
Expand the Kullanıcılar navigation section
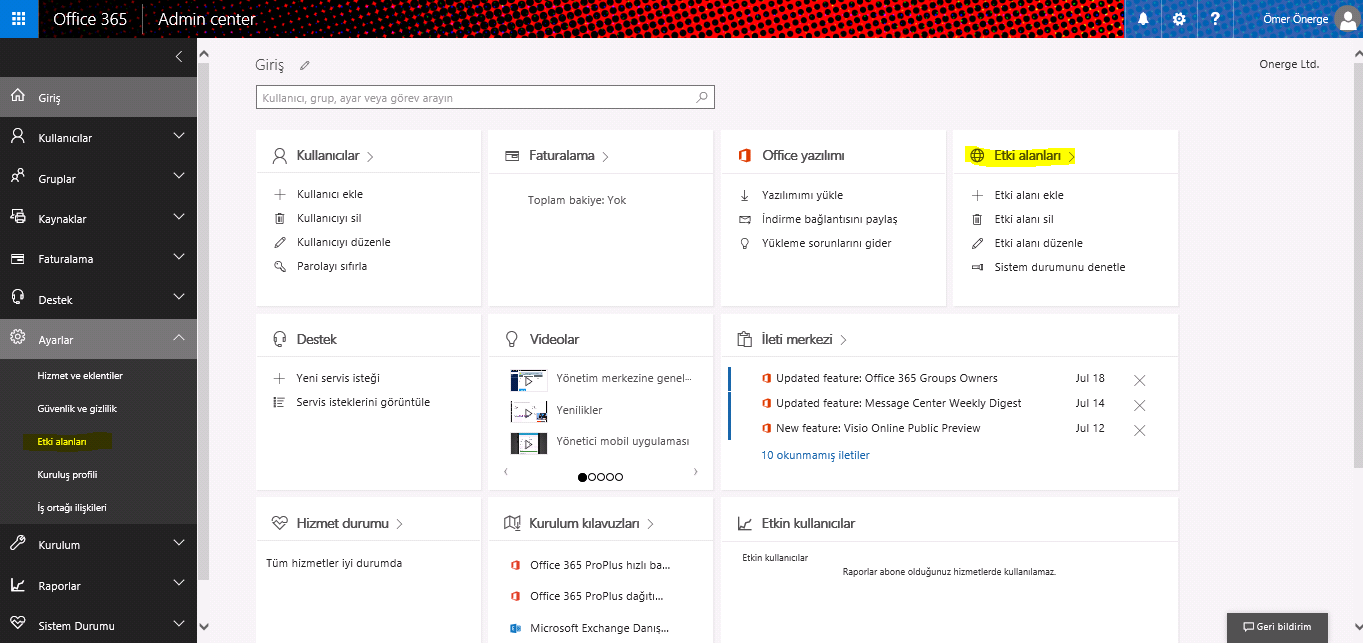tap(179, 136)
